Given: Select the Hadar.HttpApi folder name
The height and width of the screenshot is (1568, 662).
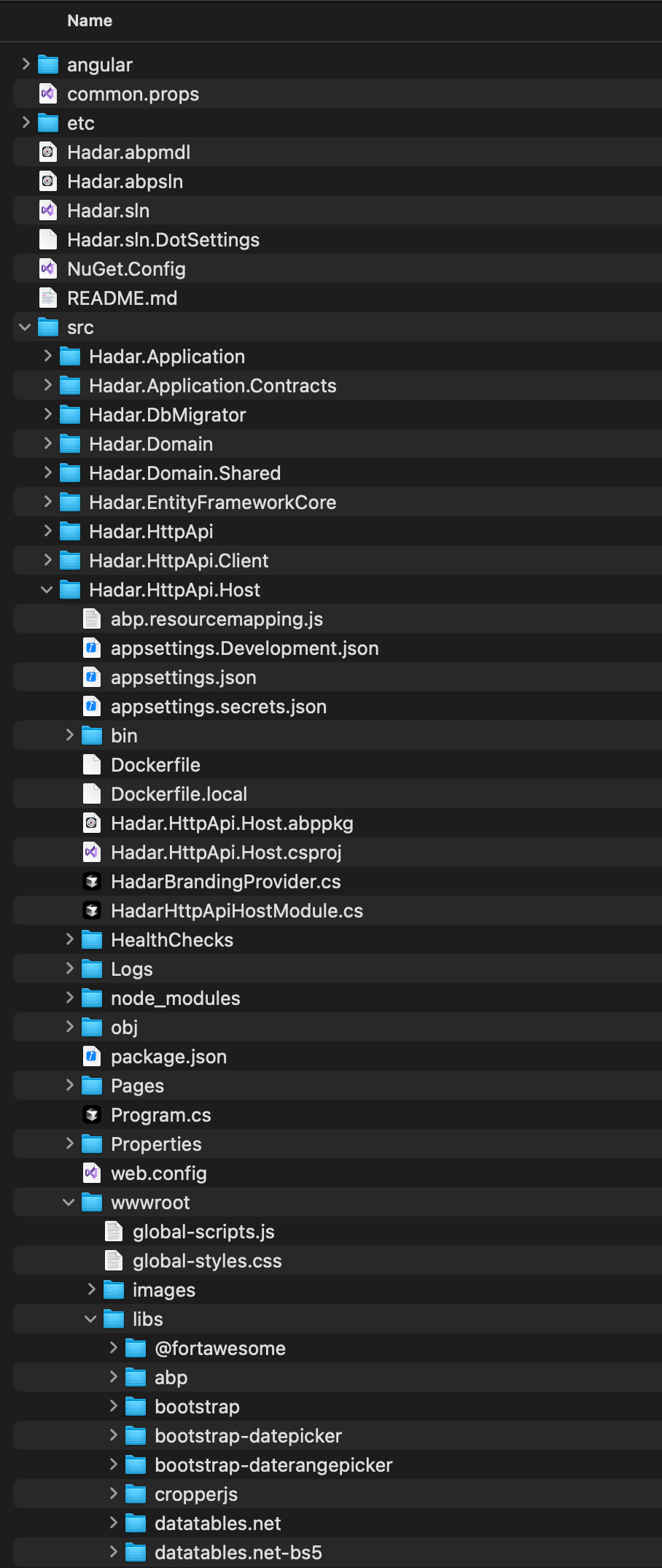Looking at the screenshot, I should (x=151, y=531).
